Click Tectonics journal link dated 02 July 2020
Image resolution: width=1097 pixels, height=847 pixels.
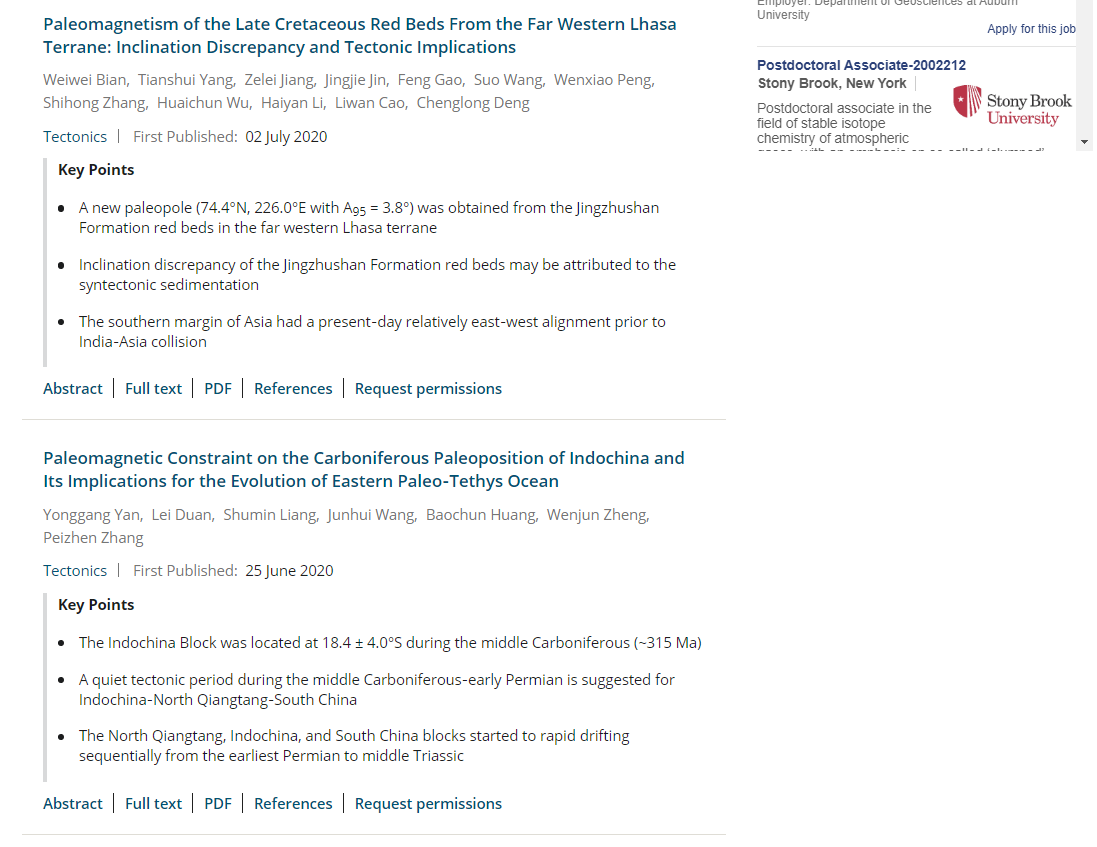click(75, 136)
